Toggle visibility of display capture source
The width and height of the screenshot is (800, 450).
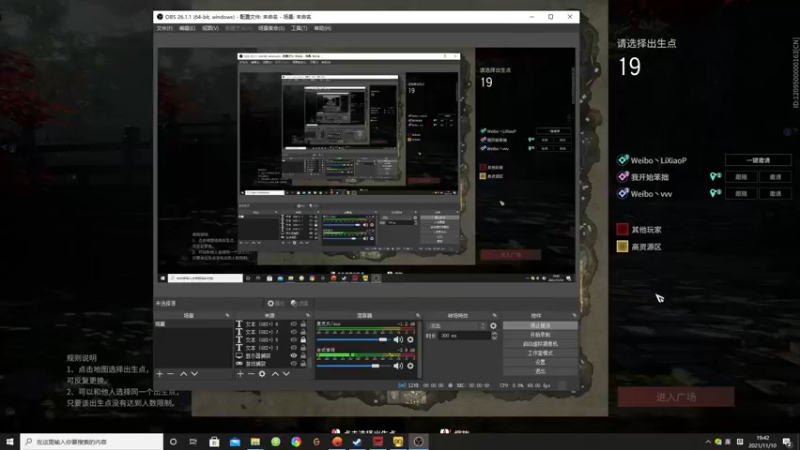tap(293, 356)
